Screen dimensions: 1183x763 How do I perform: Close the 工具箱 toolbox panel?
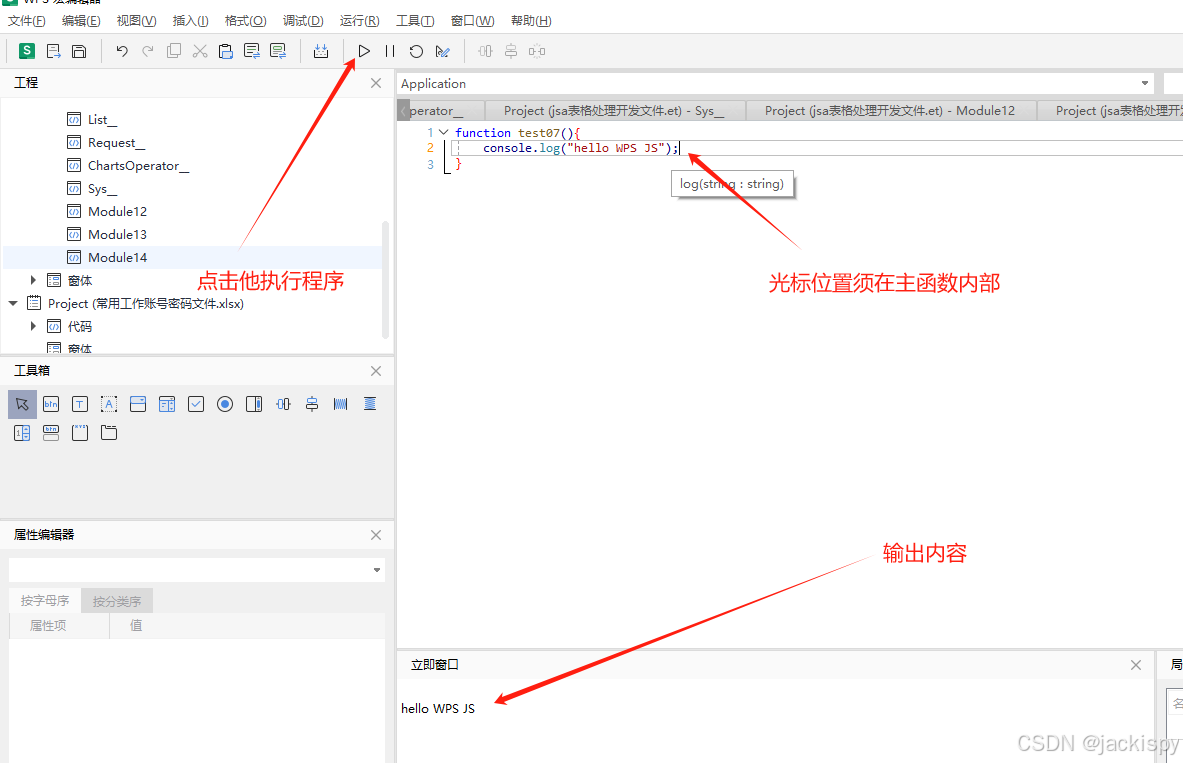tap(376, 371)
